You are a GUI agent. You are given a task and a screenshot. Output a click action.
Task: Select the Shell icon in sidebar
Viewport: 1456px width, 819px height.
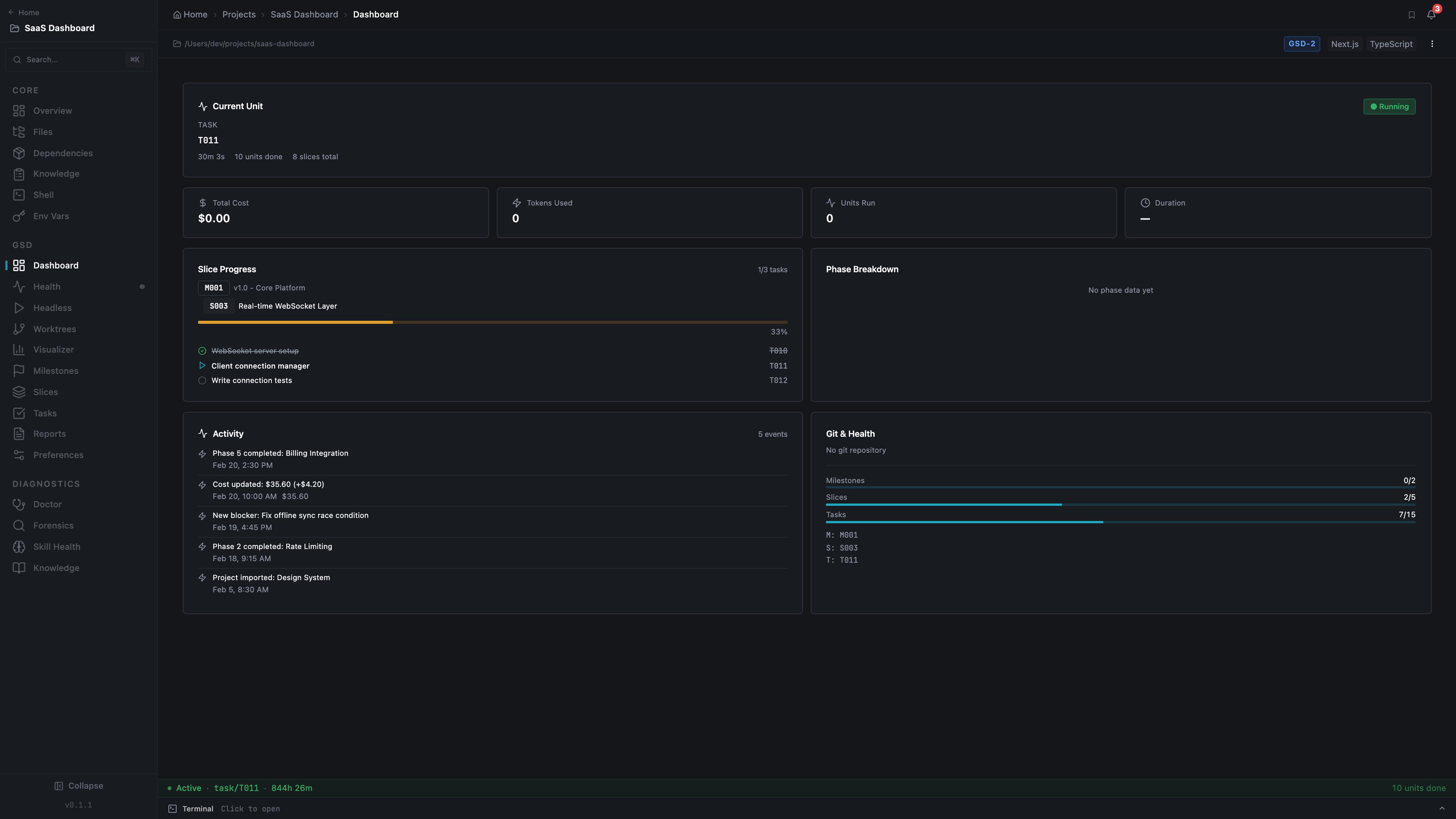pyautogui.click(x=19, y=195)
